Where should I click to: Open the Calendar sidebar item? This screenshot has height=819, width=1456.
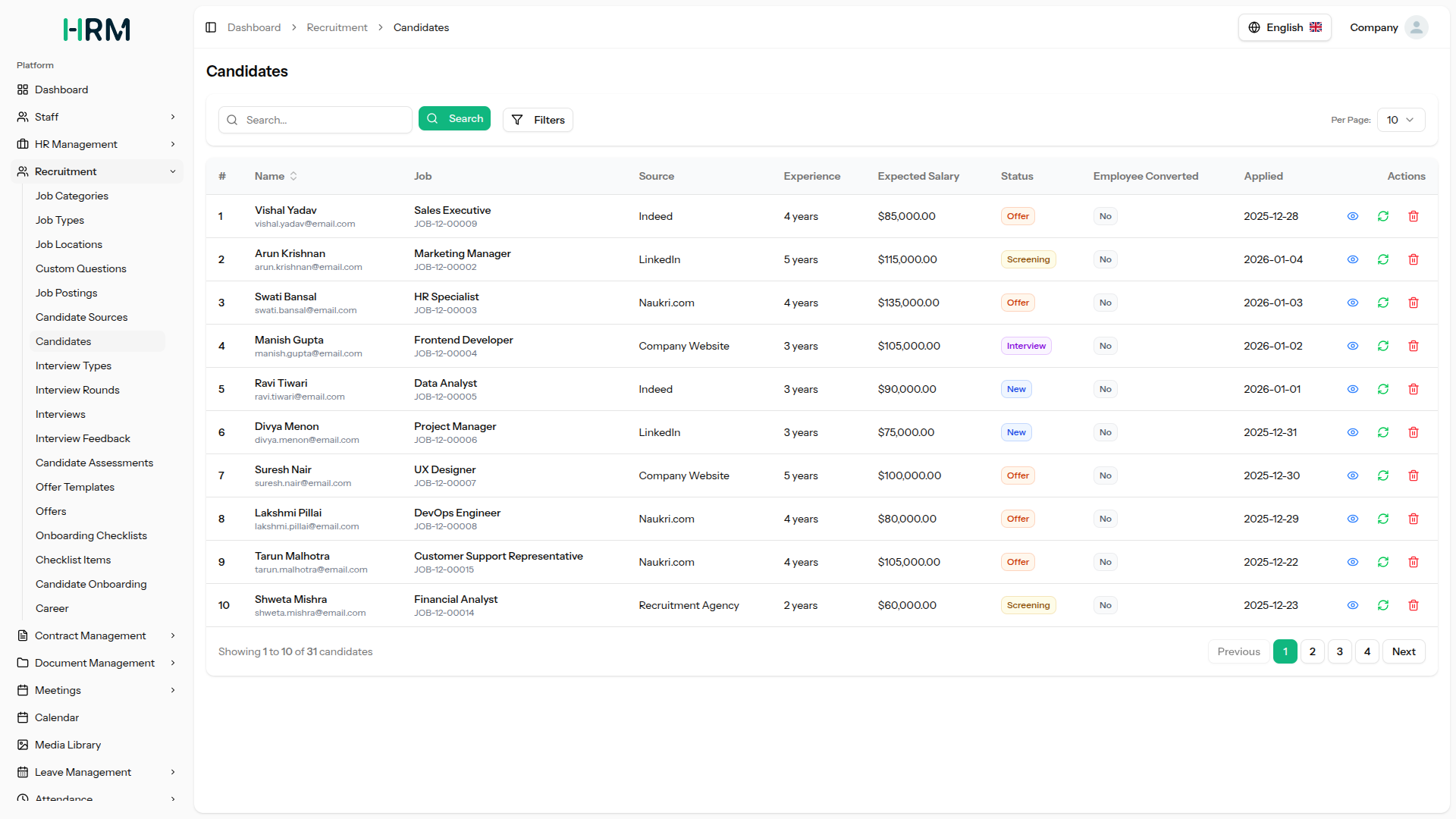point(57,717)
